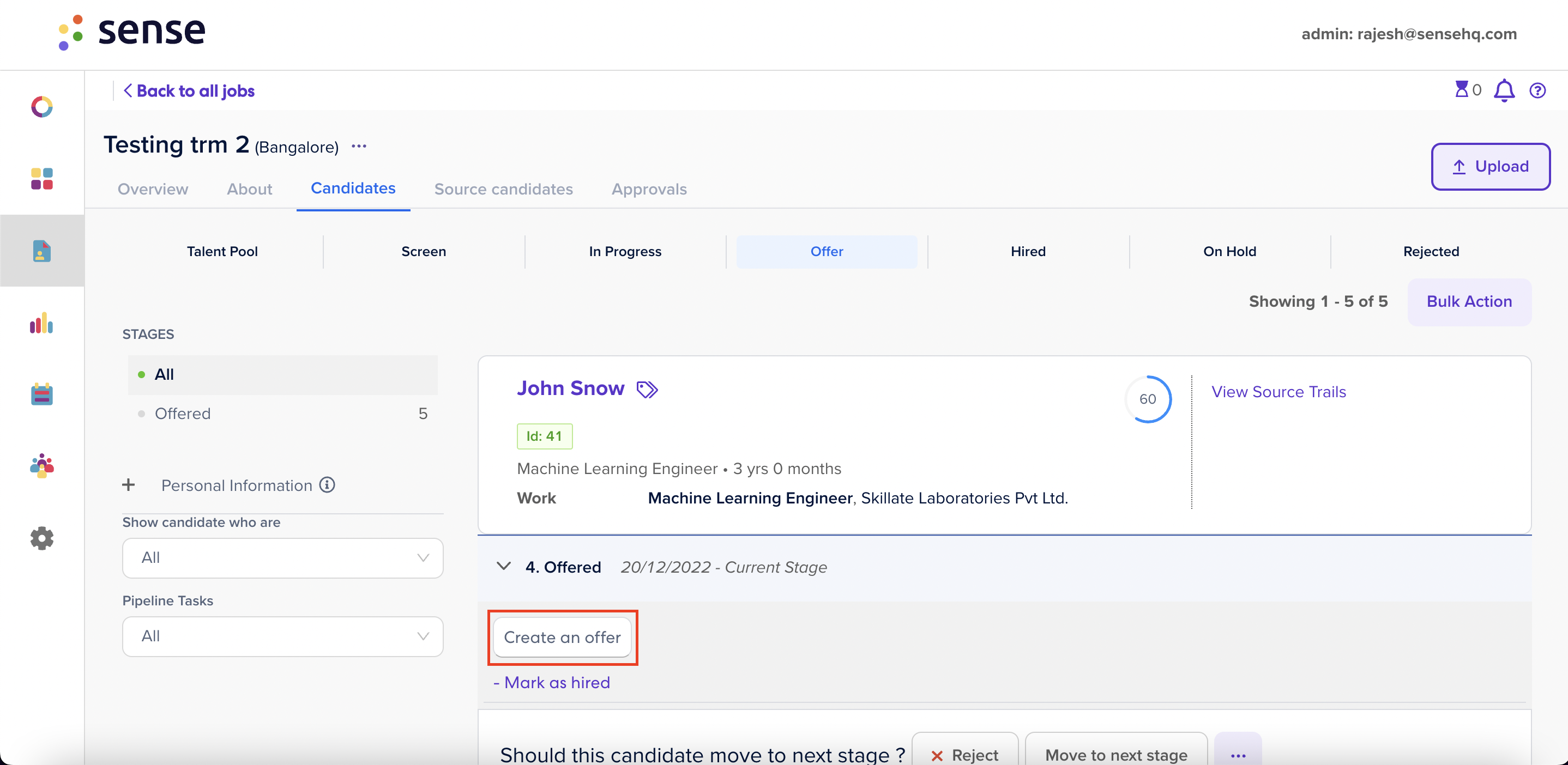Open the settings gear icon
The height and width of the screenshot is (765, 1568).
pyautogui.click(x=42, y=538)
